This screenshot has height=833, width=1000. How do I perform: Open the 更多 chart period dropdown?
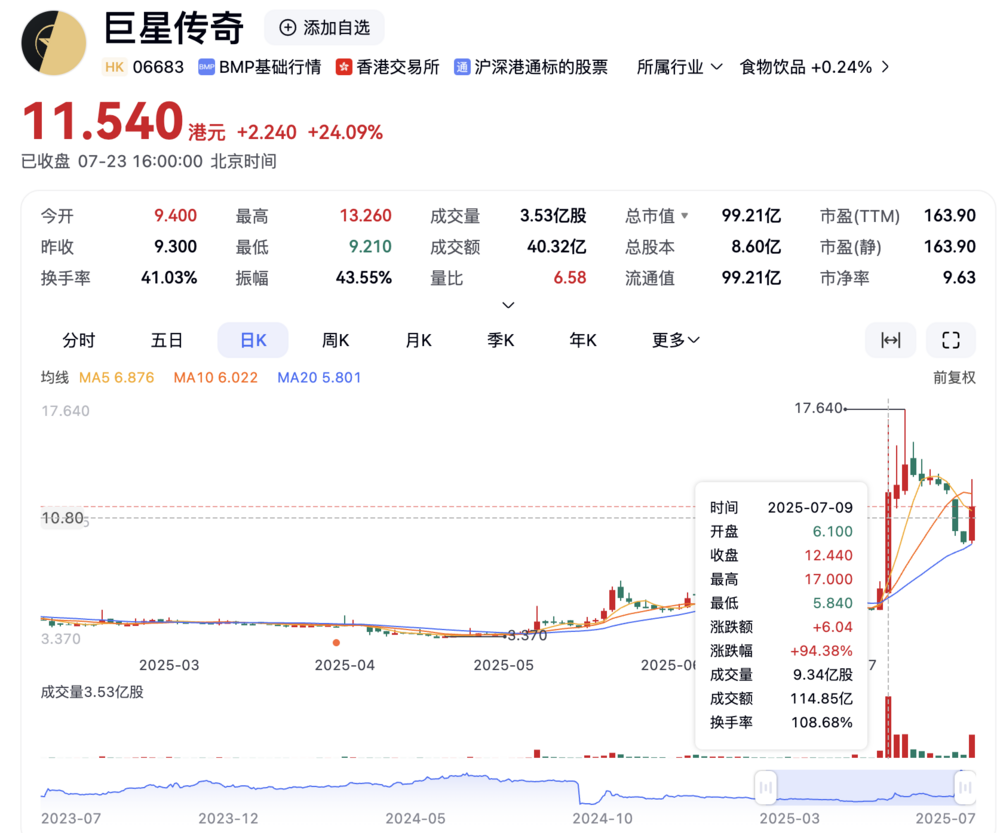click(x=675, y=340)
